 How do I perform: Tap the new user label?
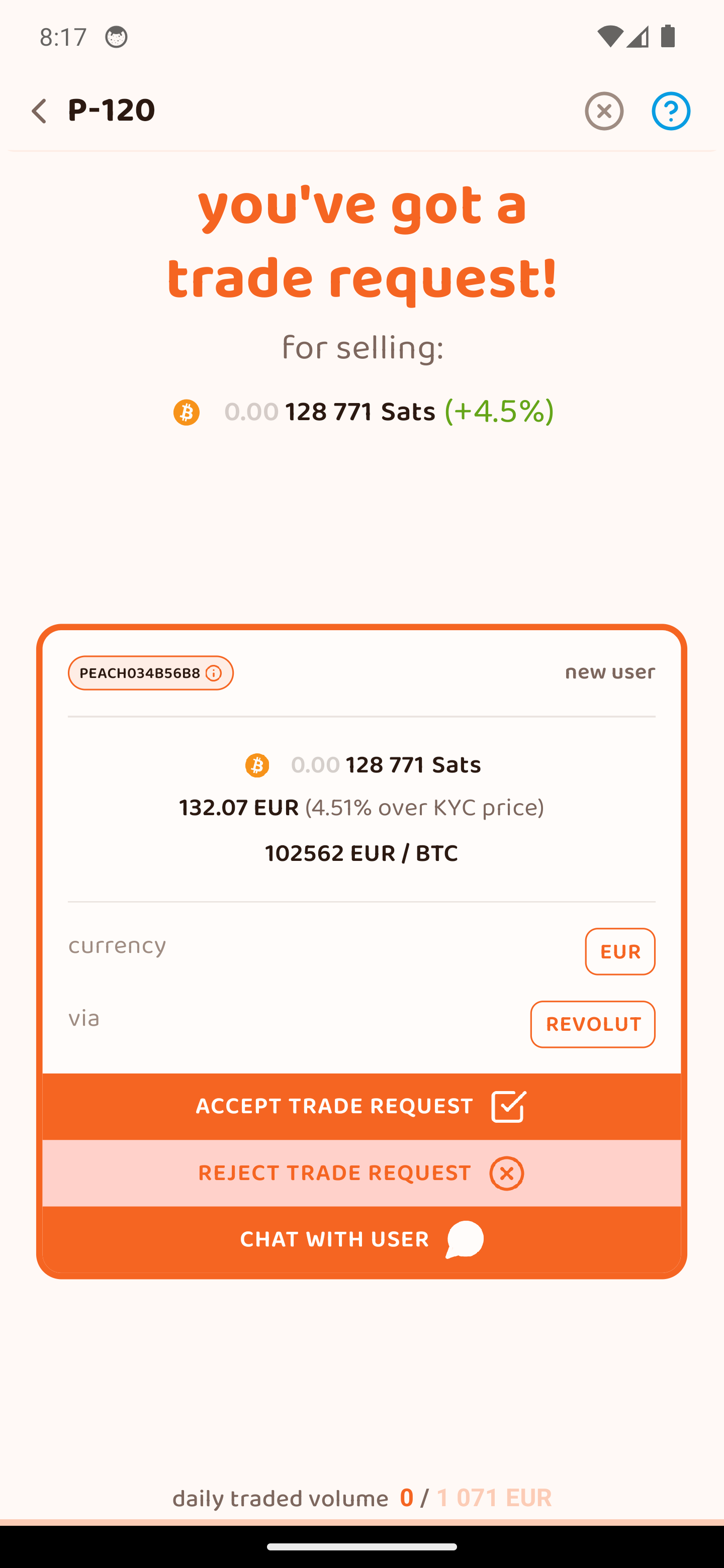pos(609,672)
